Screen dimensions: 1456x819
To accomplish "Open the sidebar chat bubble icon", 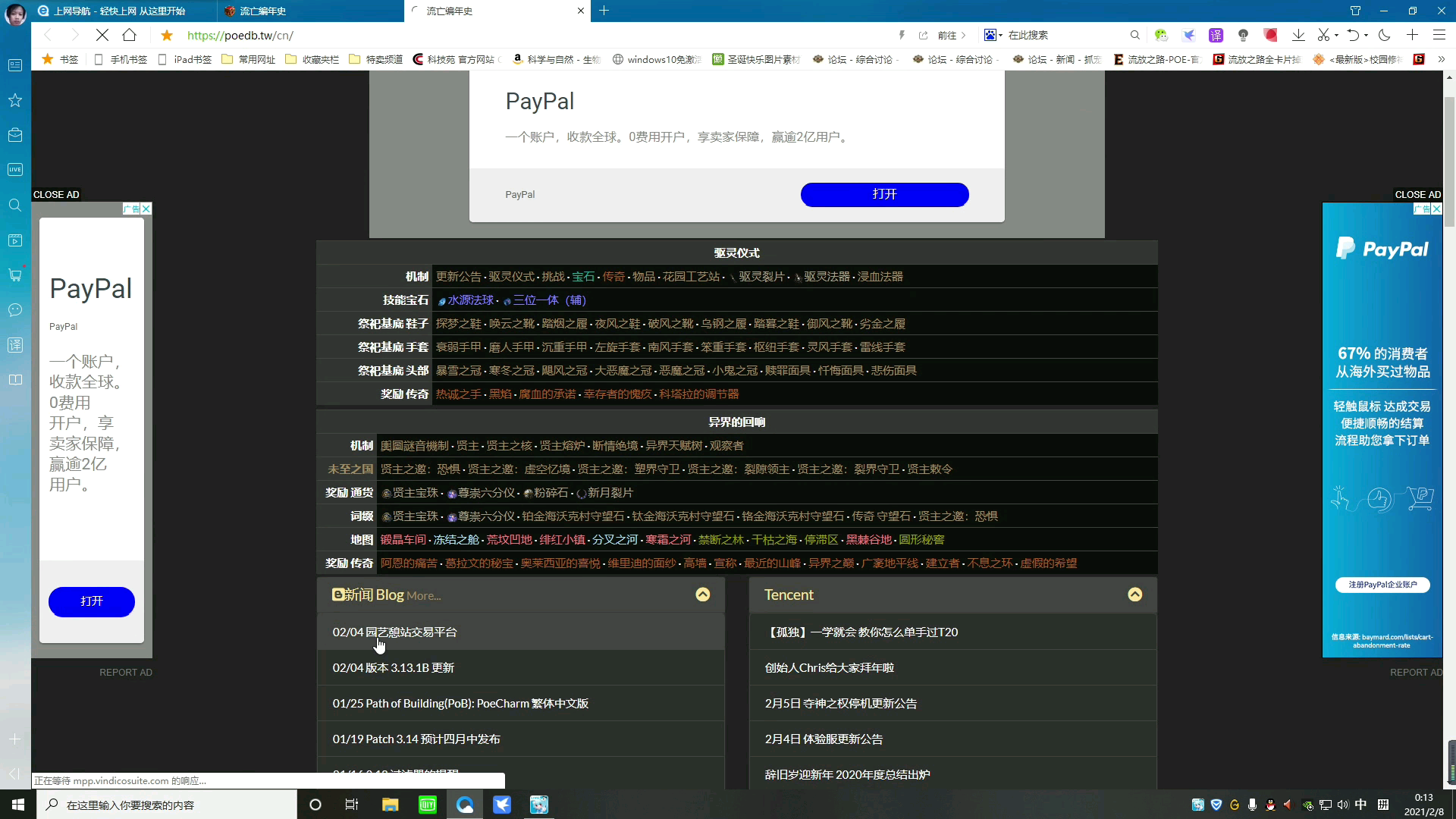I will point(15,310).
